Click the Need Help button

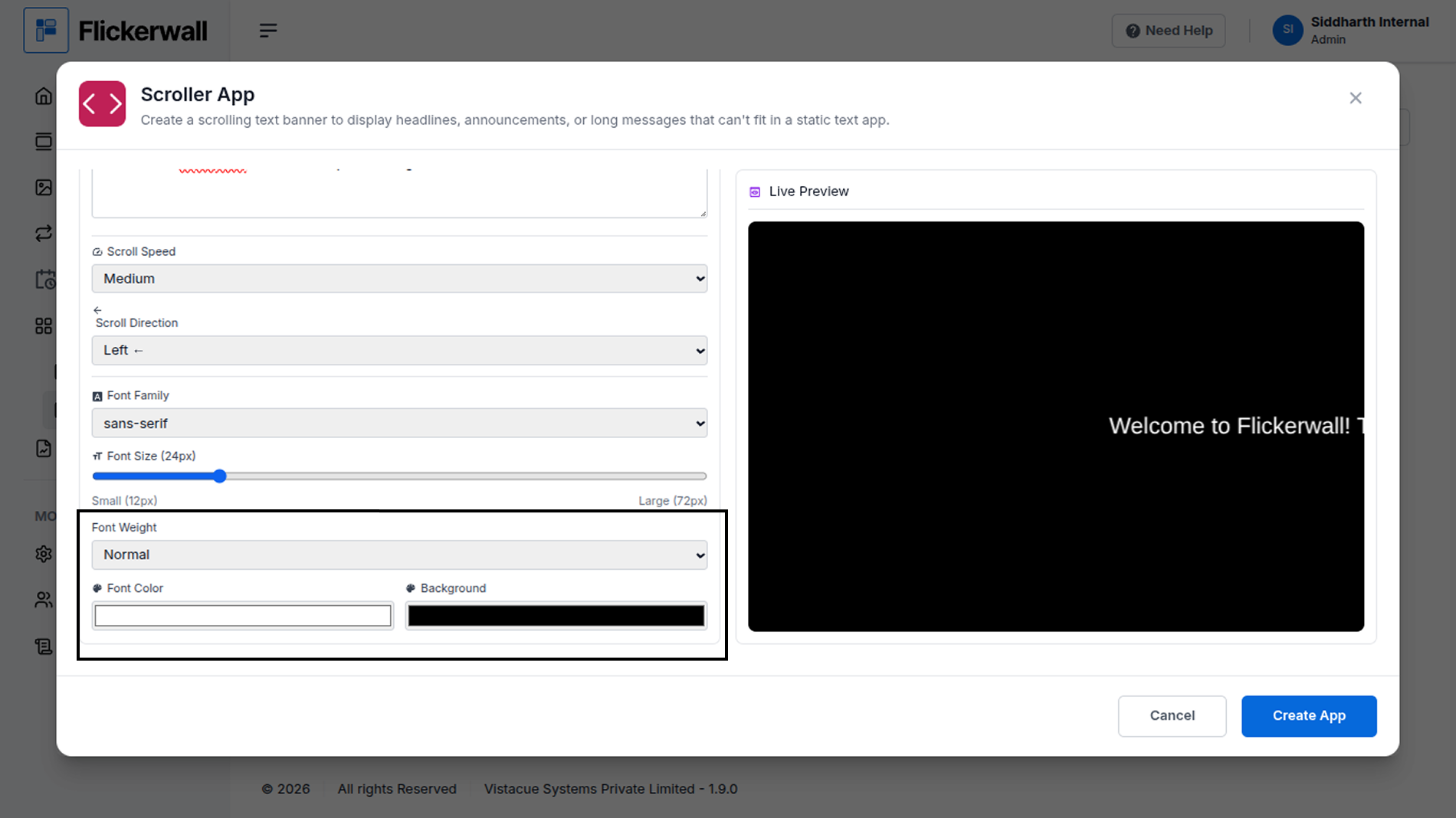pyautogui.click(x=1169, y=31)
